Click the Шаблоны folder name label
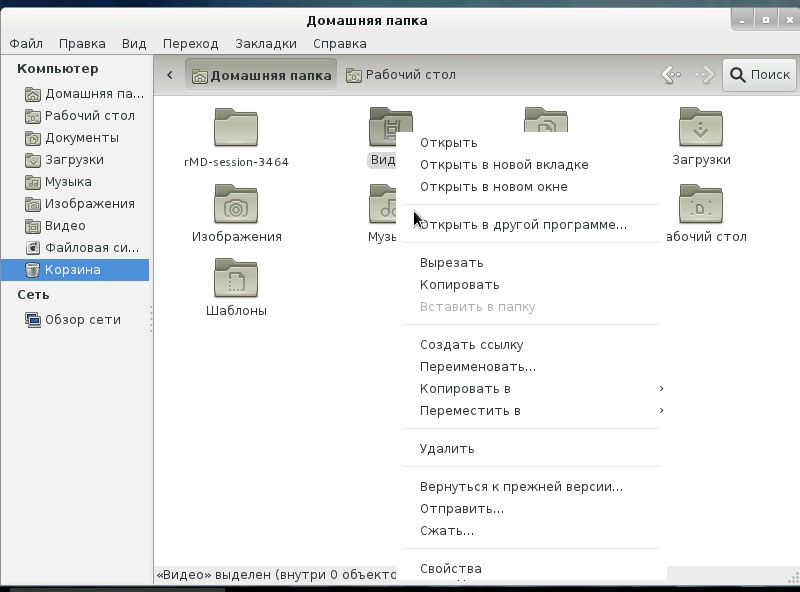 (236, 311)
